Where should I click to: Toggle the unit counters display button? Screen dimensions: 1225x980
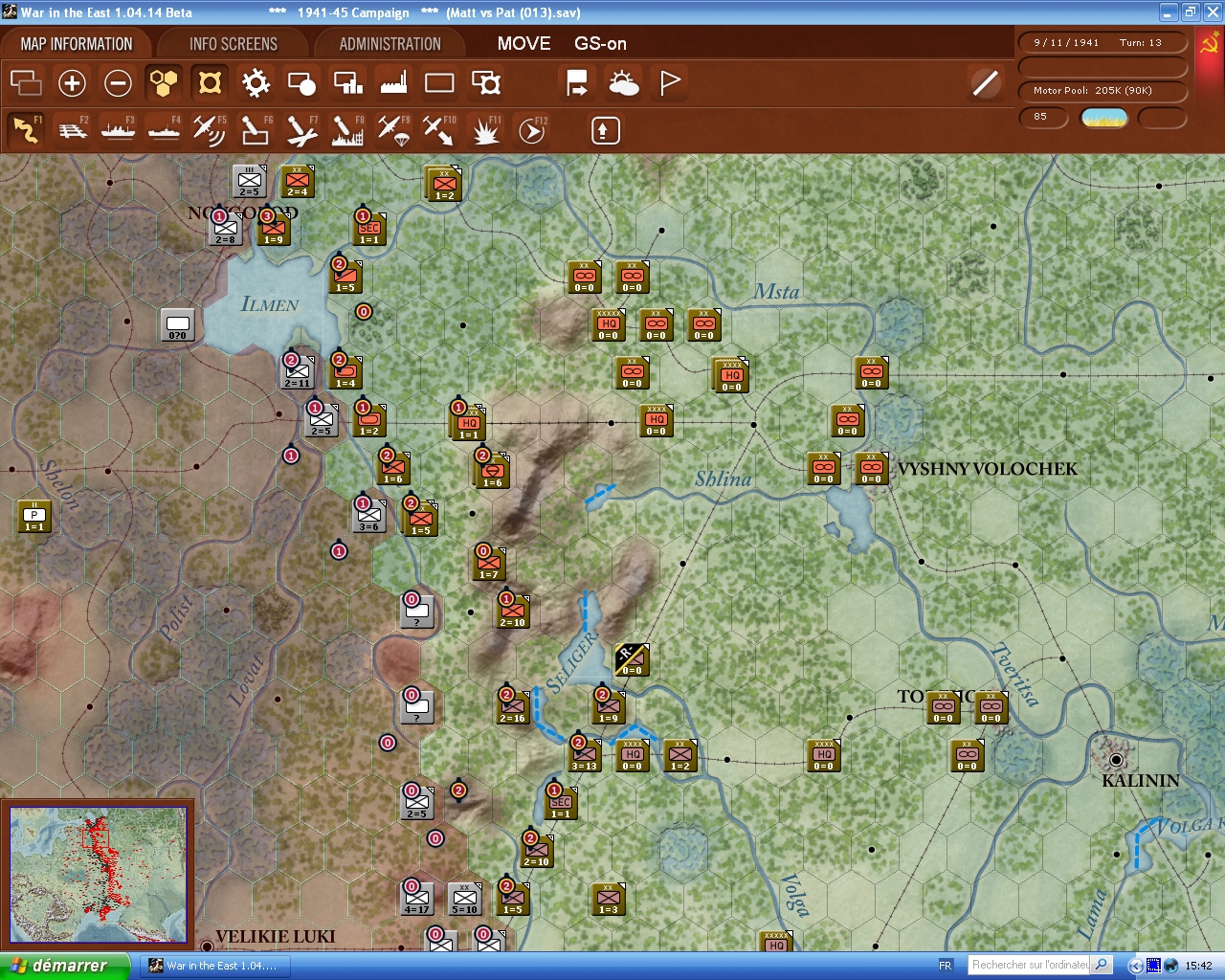[210, 83]
